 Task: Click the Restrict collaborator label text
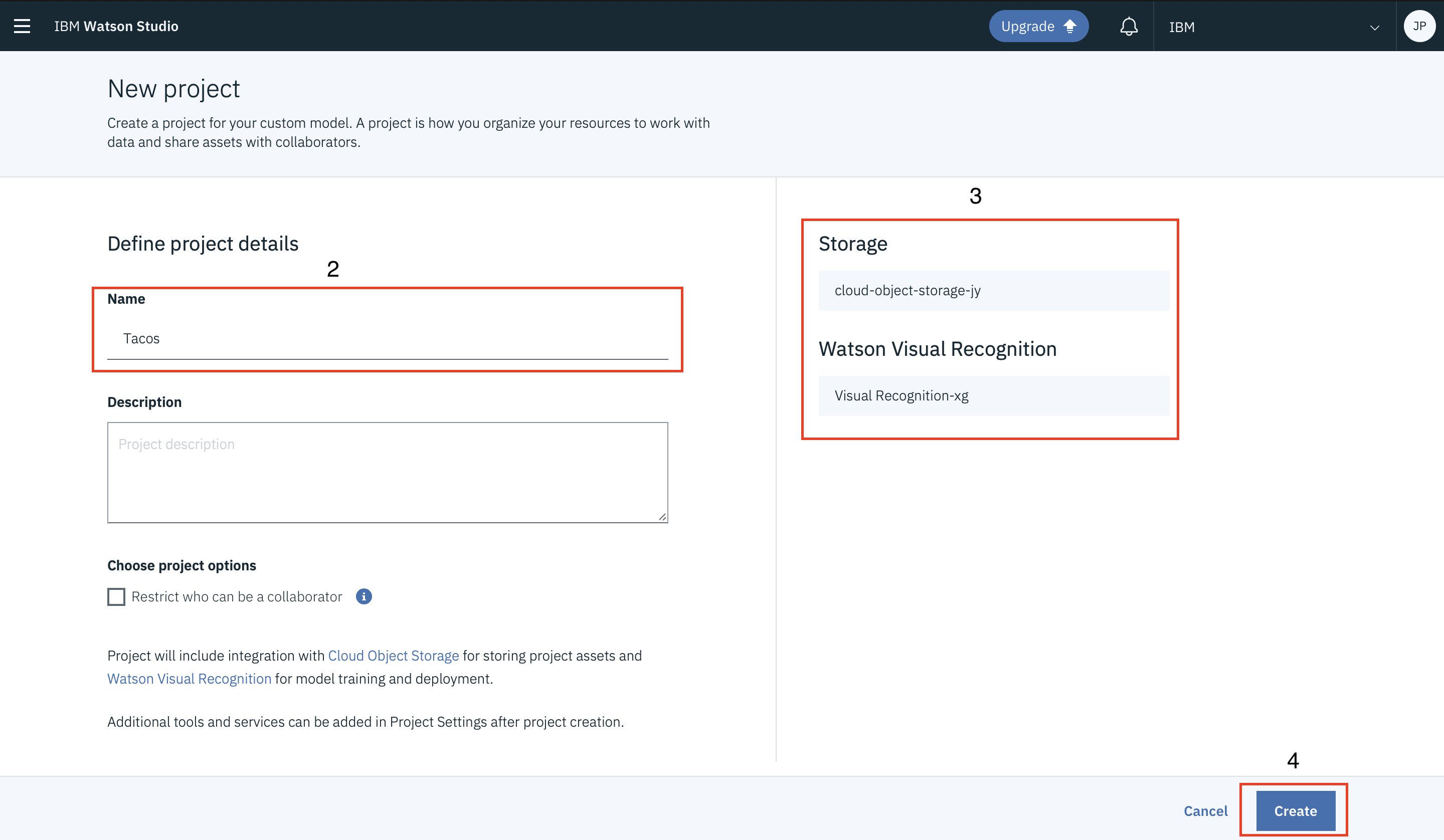point(237,596)
